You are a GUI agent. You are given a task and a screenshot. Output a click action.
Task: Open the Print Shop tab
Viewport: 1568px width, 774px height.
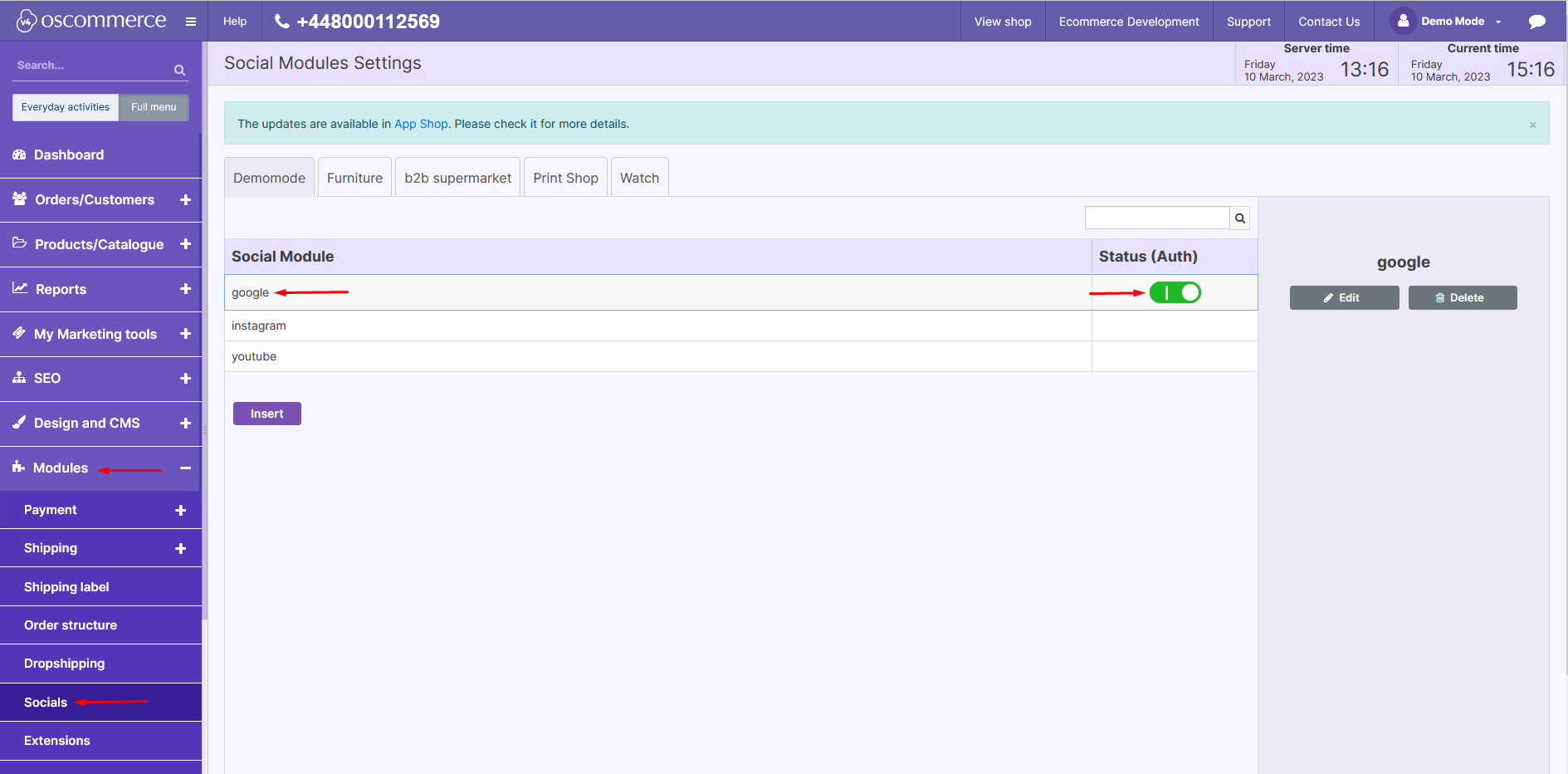(x=565, y=178)
